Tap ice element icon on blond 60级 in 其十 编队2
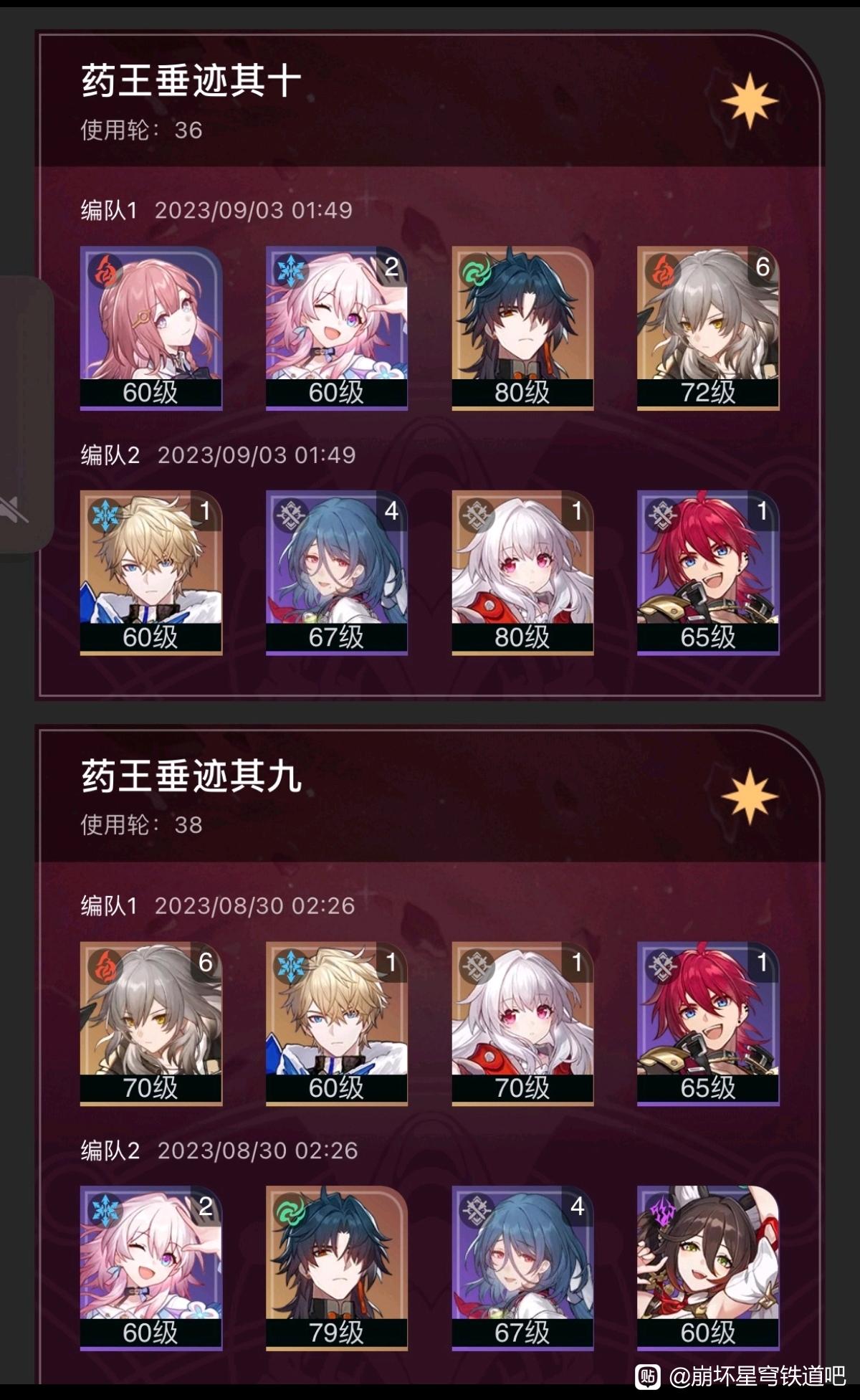This screenshot has width=860, height=1400. click(105, 515)
